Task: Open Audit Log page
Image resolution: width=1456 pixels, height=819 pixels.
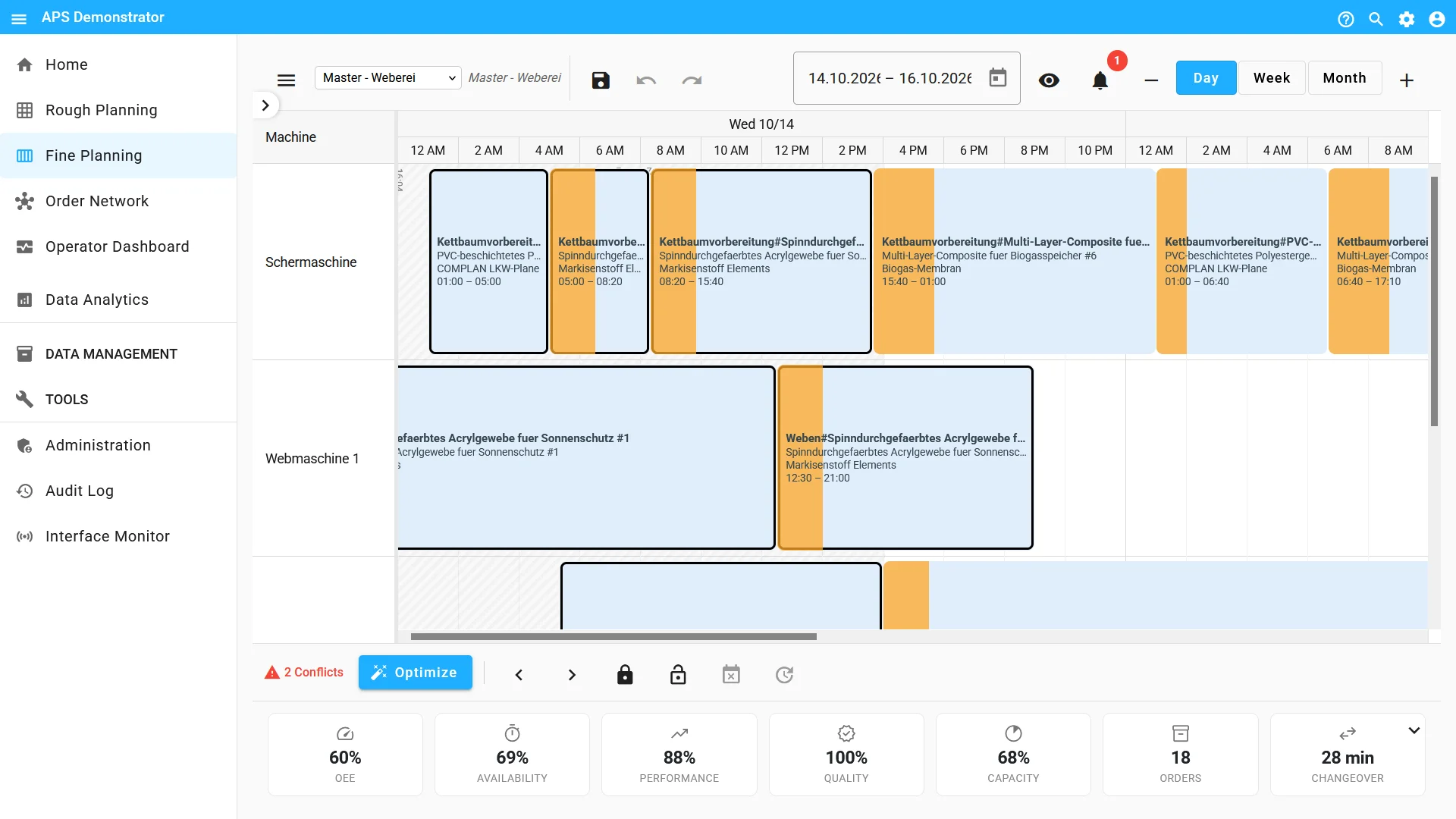Action: point(118,491)
